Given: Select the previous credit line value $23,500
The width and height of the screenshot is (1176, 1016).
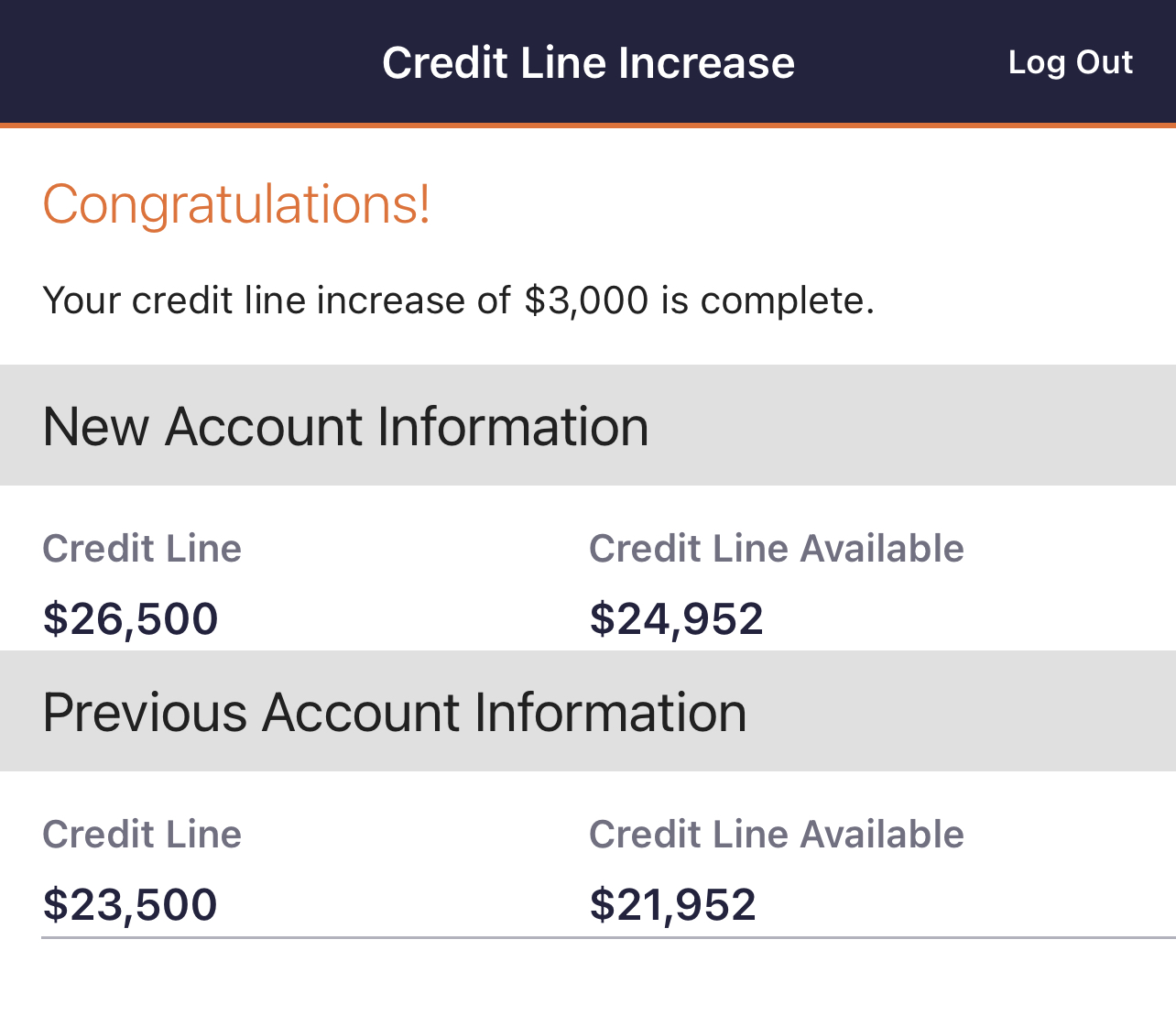Looking at the screenshot, I should pyautogui.click(x=130, y=904).
